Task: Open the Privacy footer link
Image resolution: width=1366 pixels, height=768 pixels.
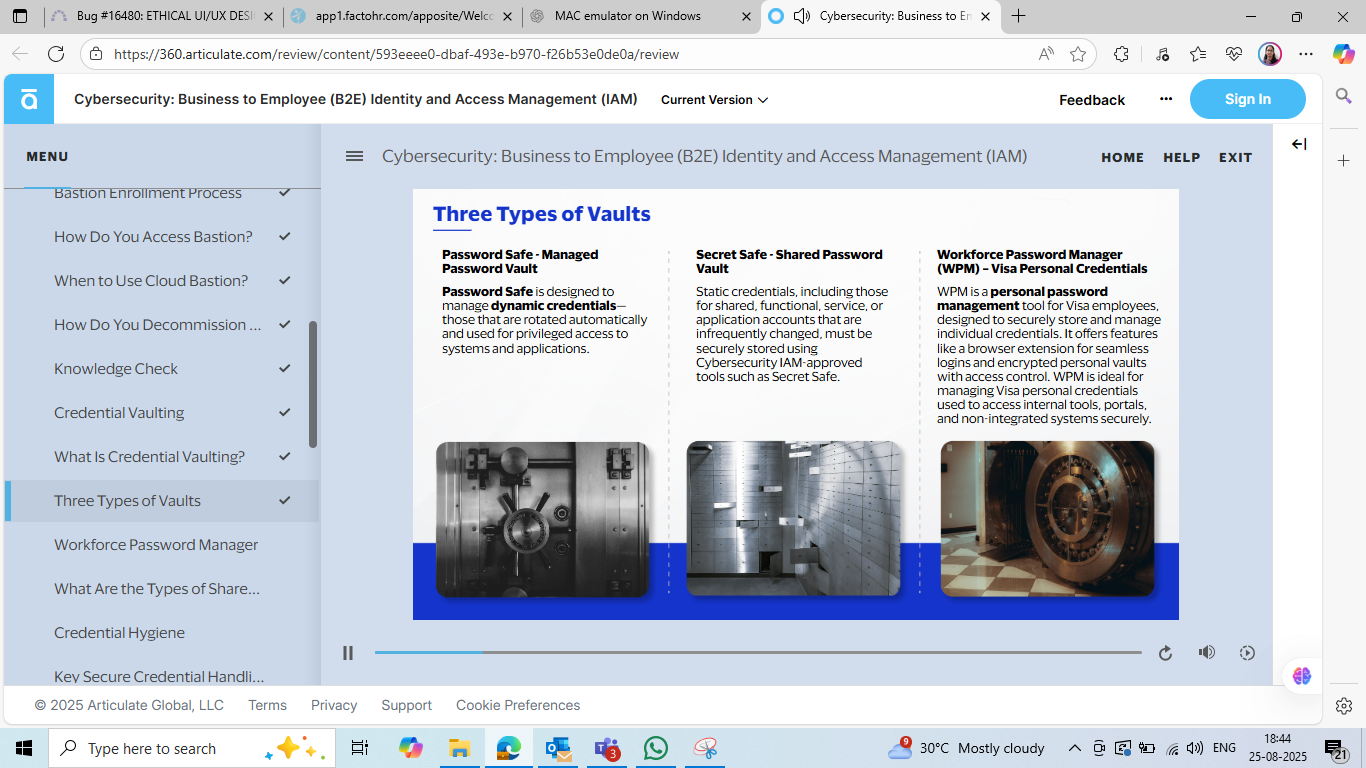Action: 334,705
